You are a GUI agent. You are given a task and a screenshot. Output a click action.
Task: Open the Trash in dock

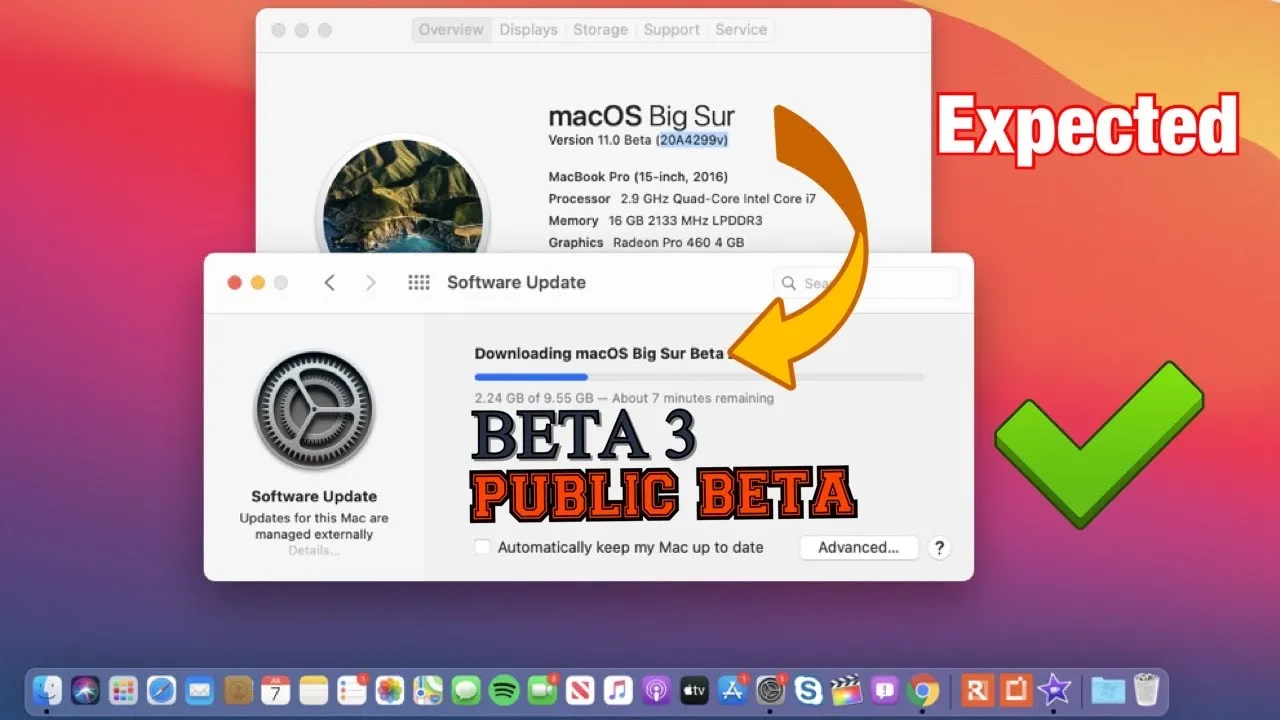coord(1146,690)
